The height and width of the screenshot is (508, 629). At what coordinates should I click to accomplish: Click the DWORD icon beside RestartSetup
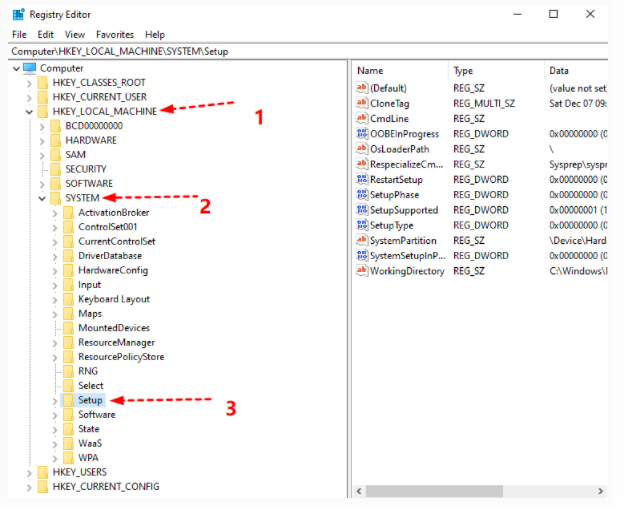click(362, 179)
